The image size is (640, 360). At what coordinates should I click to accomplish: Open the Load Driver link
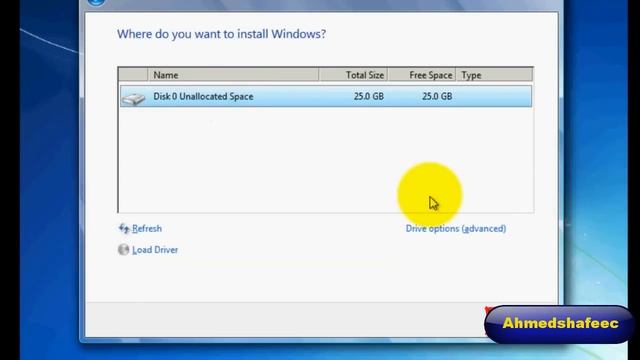pyautogui.click(x=155, y=250)
